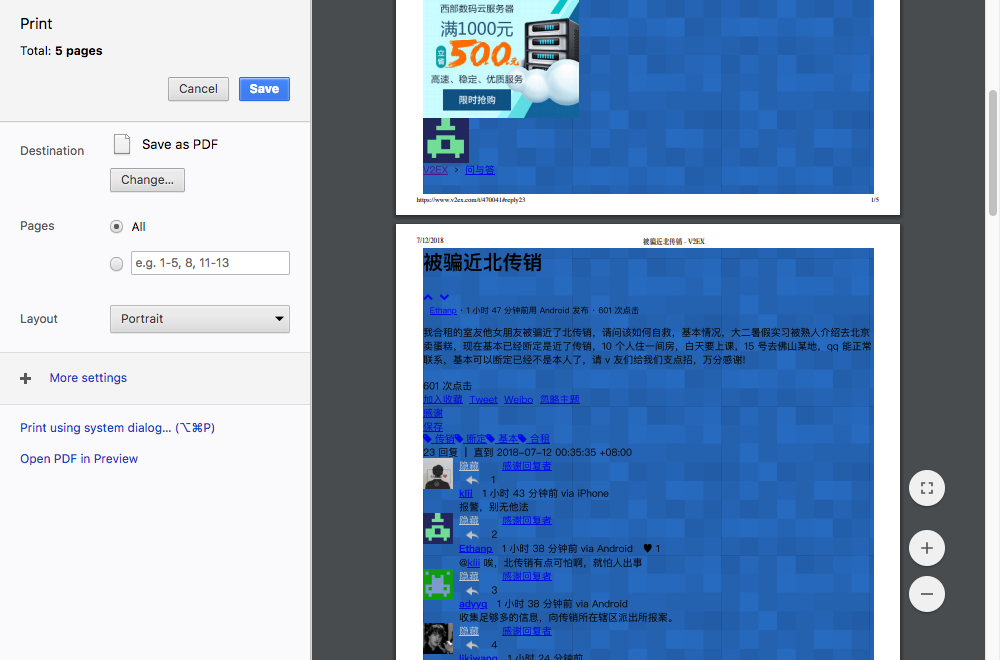Select the custom page range radio button
The image size is (1000, 660).
coord(116,263)
